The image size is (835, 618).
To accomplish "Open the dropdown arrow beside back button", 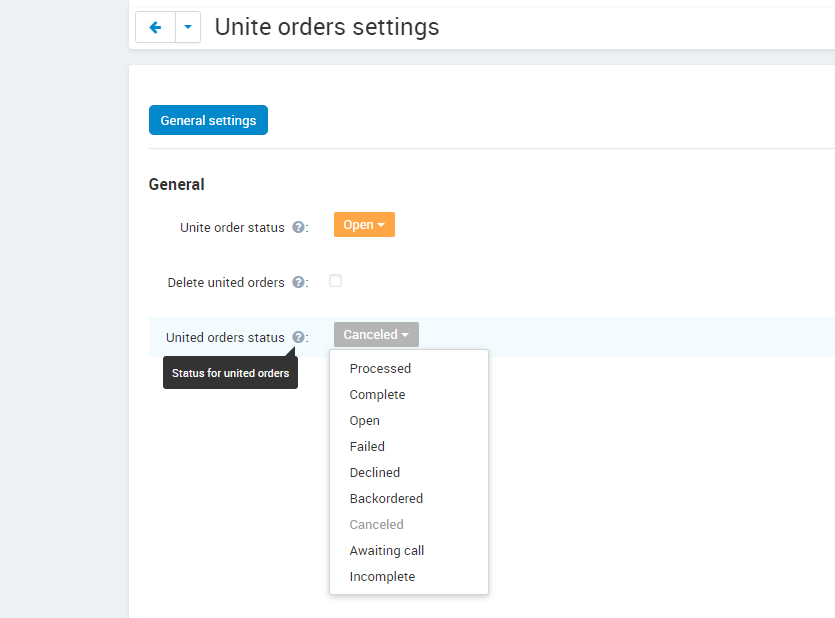I will coord(188,27).
